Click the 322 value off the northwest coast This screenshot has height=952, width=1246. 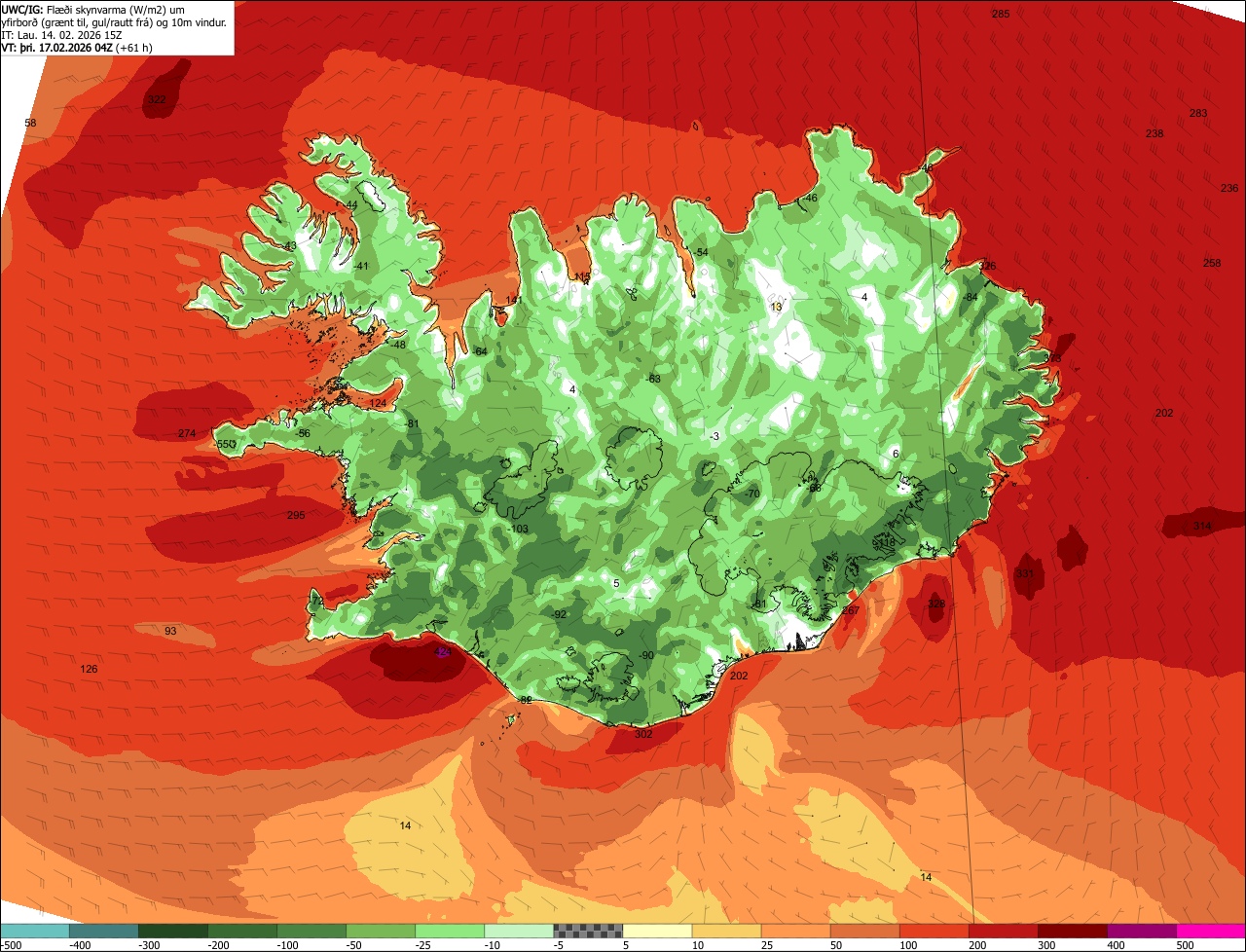coord(157,100)
